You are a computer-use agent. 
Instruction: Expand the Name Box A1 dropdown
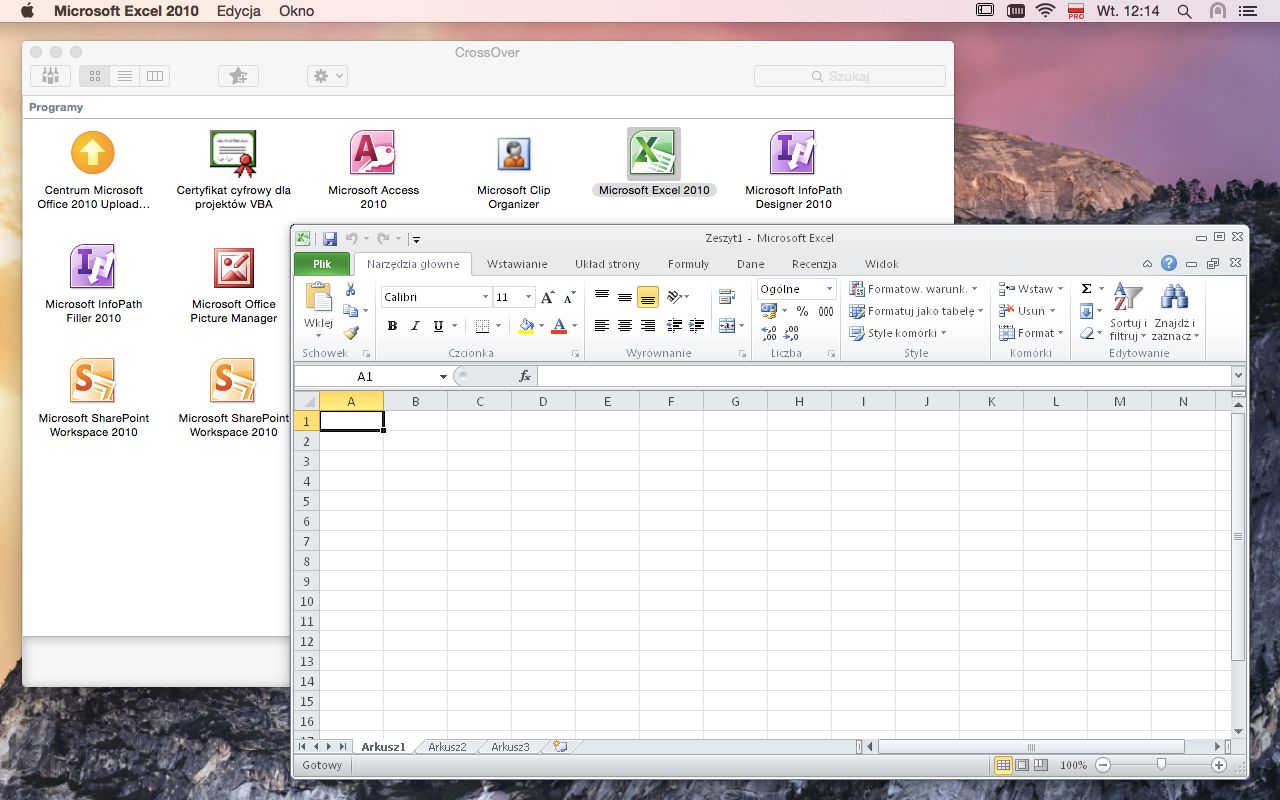click(x=443, y=376)
